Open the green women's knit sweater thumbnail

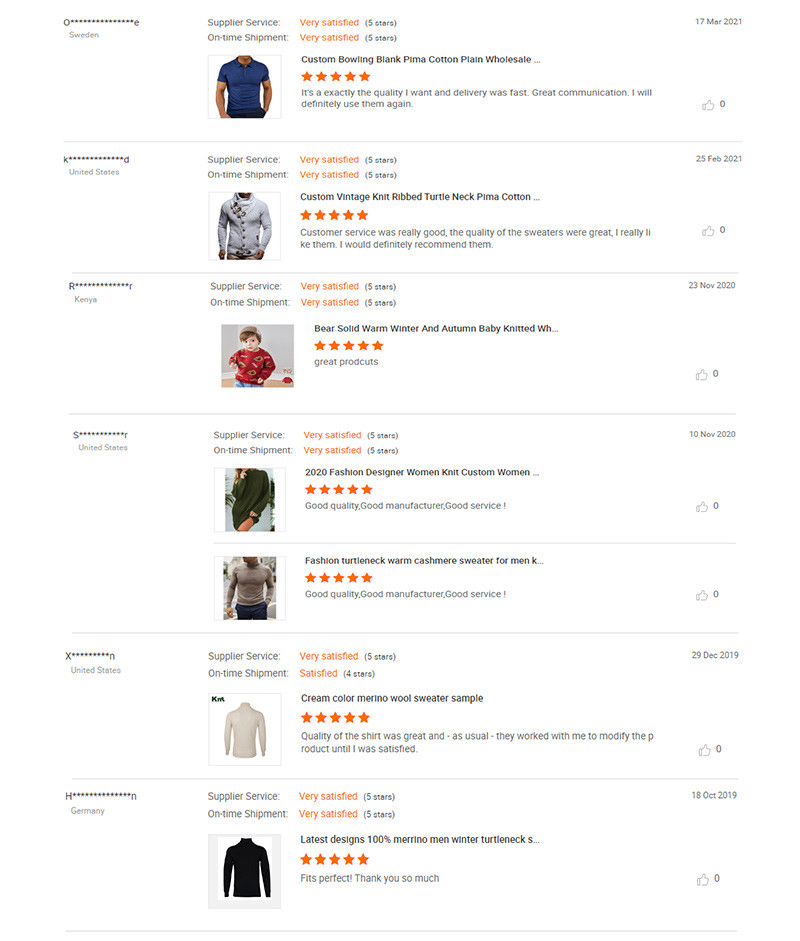click(x=249, y=499)
